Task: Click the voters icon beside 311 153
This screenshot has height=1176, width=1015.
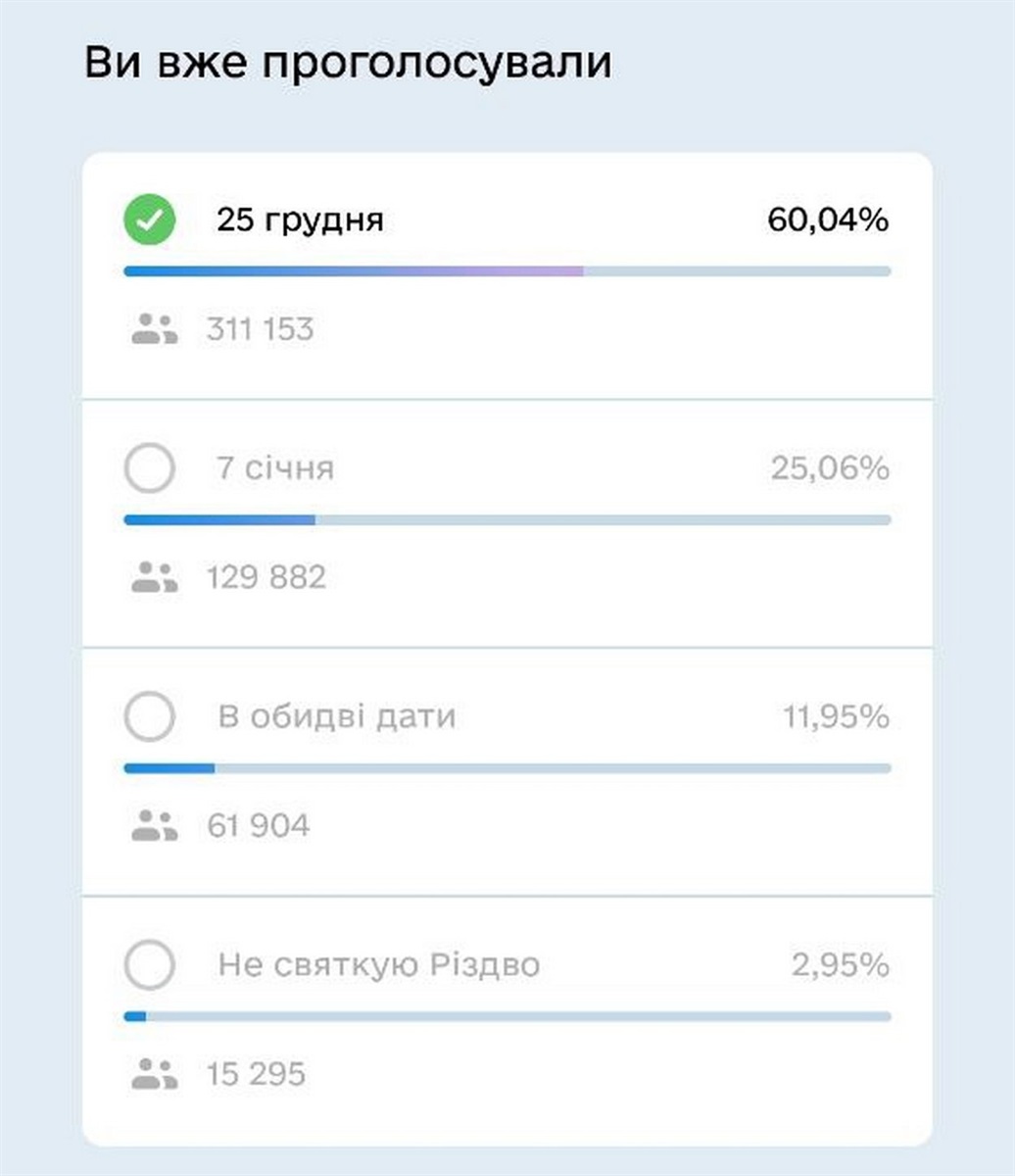Action: coord(154,329)
